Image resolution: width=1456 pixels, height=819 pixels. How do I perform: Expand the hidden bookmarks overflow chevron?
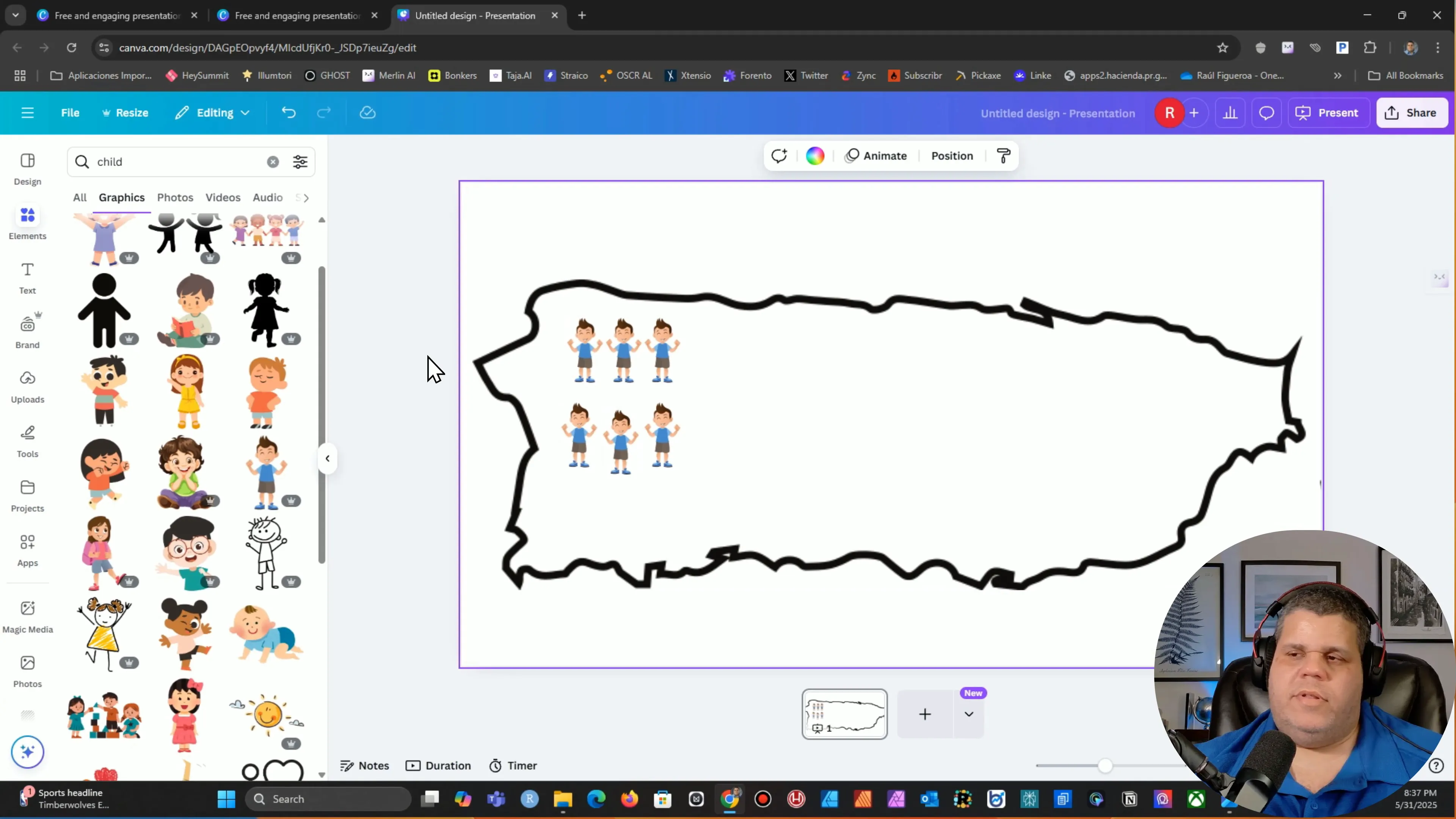click(x=1337, y=75)
